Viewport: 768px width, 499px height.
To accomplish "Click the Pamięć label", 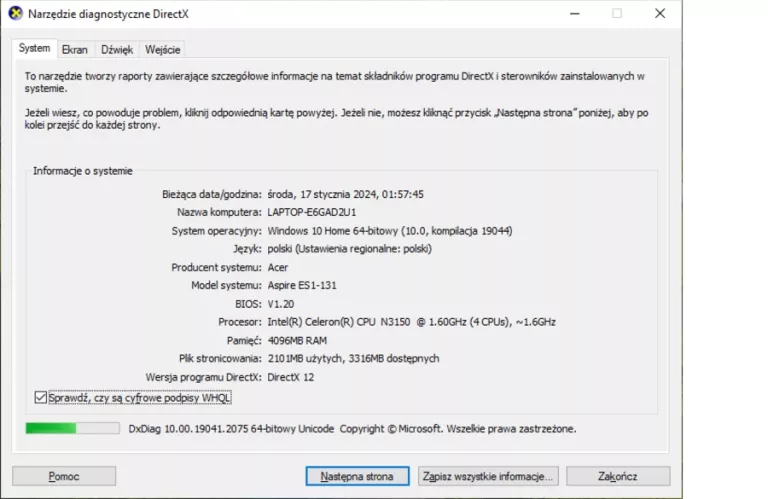I will pos(244,340).
